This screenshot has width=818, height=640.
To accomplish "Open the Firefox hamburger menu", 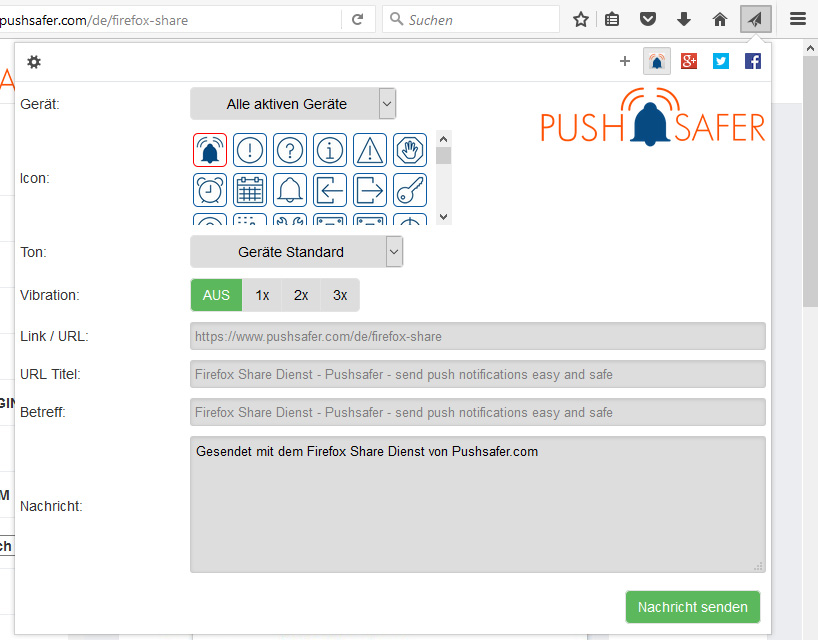I will (x=798, y=20).
